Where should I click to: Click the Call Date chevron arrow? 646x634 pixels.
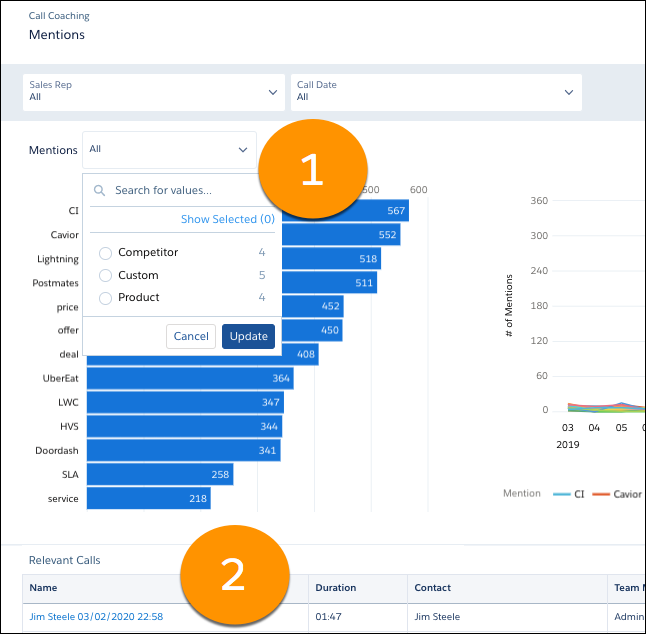tap(569, 92)
